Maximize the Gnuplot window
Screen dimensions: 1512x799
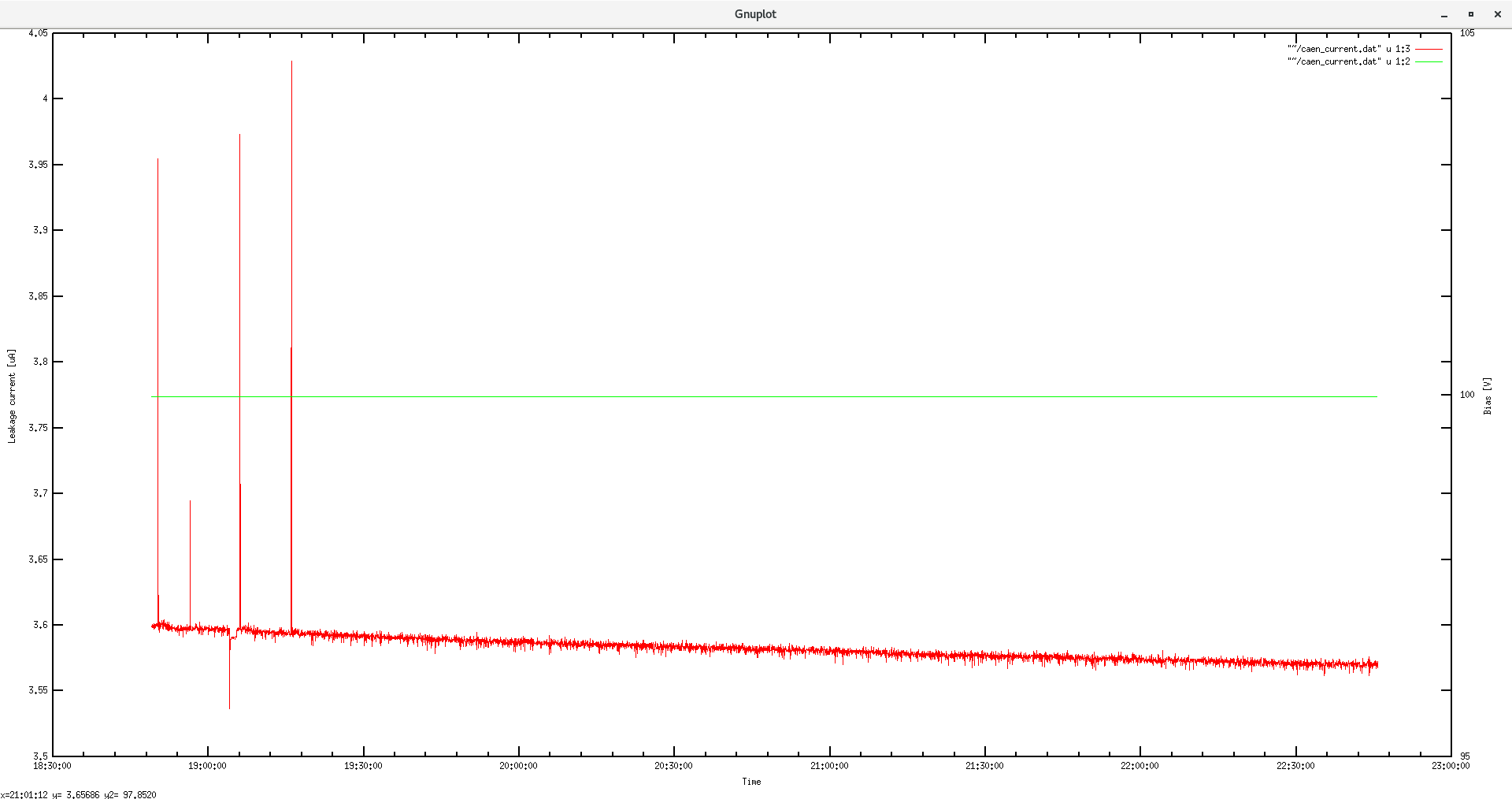(x=1470, y=14)
